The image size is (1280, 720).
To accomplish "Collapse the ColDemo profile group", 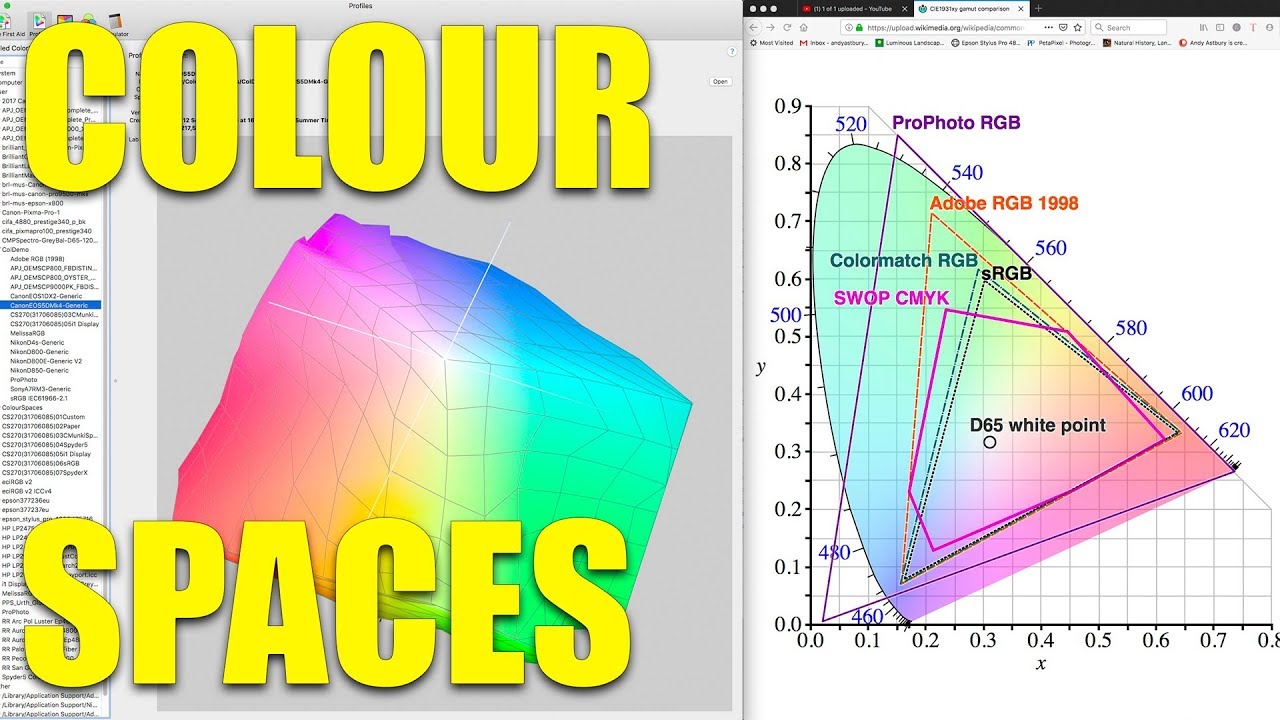I will pyautogui.click(x=15, y=249).
